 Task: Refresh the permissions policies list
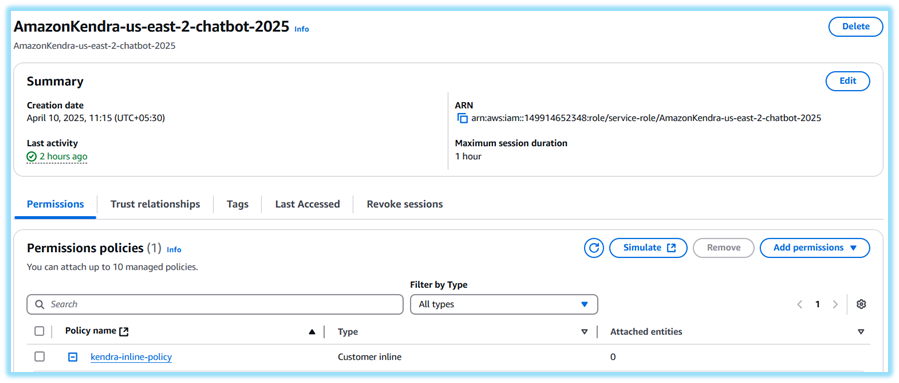click(x=594, y=248)
